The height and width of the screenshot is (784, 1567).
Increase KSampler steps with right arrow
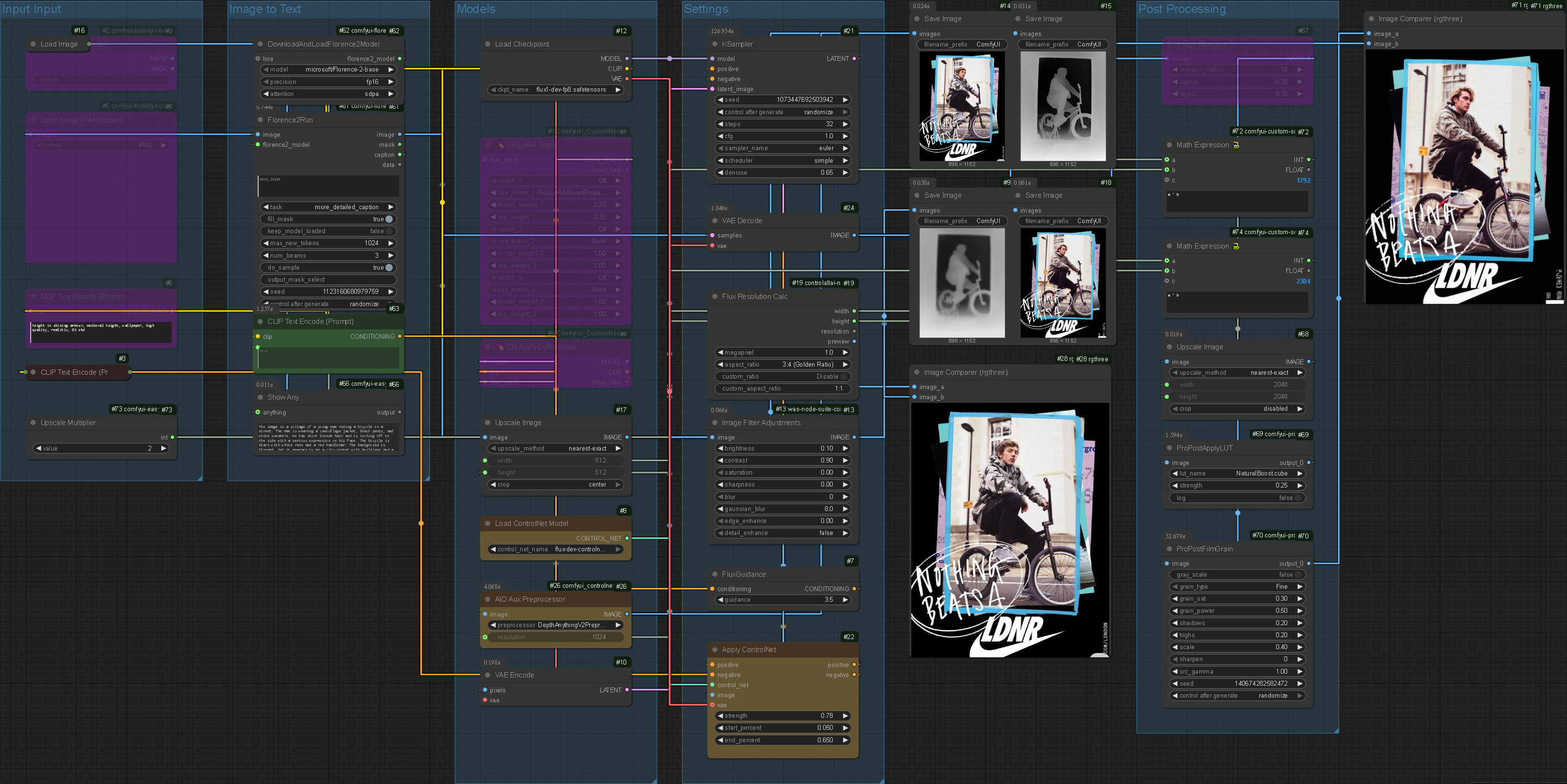(846, 124)
